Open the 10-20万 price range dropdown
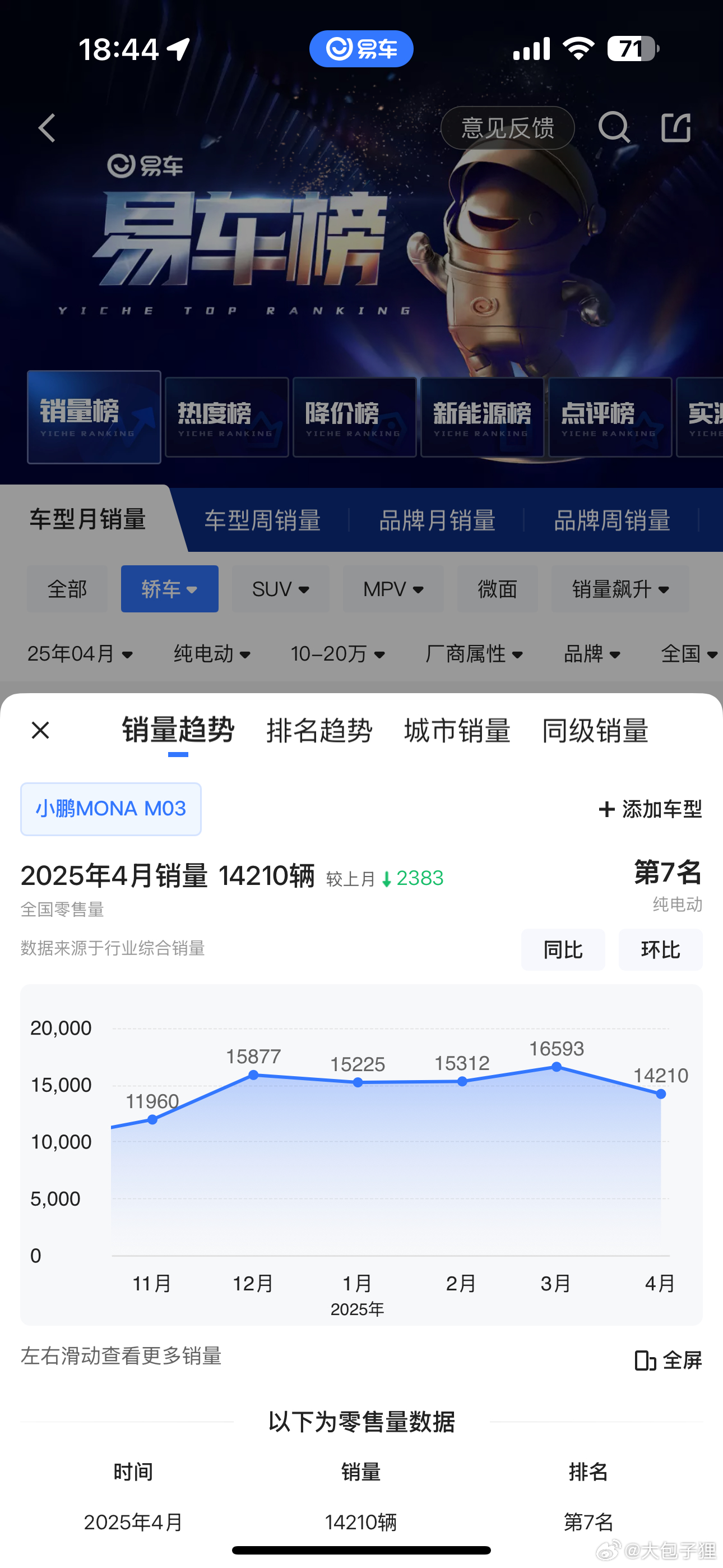 pos(338,654)
